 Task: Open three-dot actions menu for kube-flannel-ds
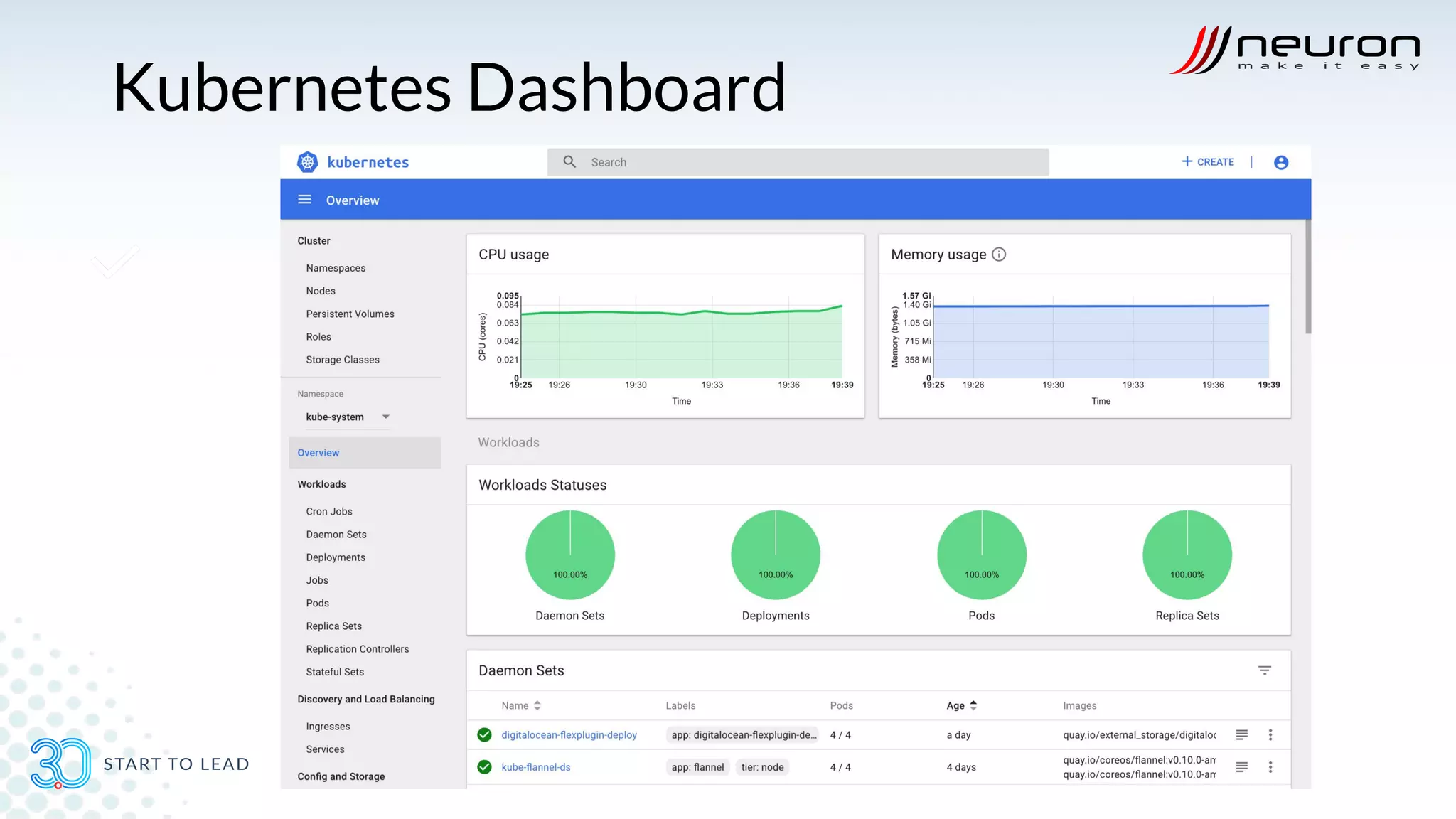click(1270, 767)
